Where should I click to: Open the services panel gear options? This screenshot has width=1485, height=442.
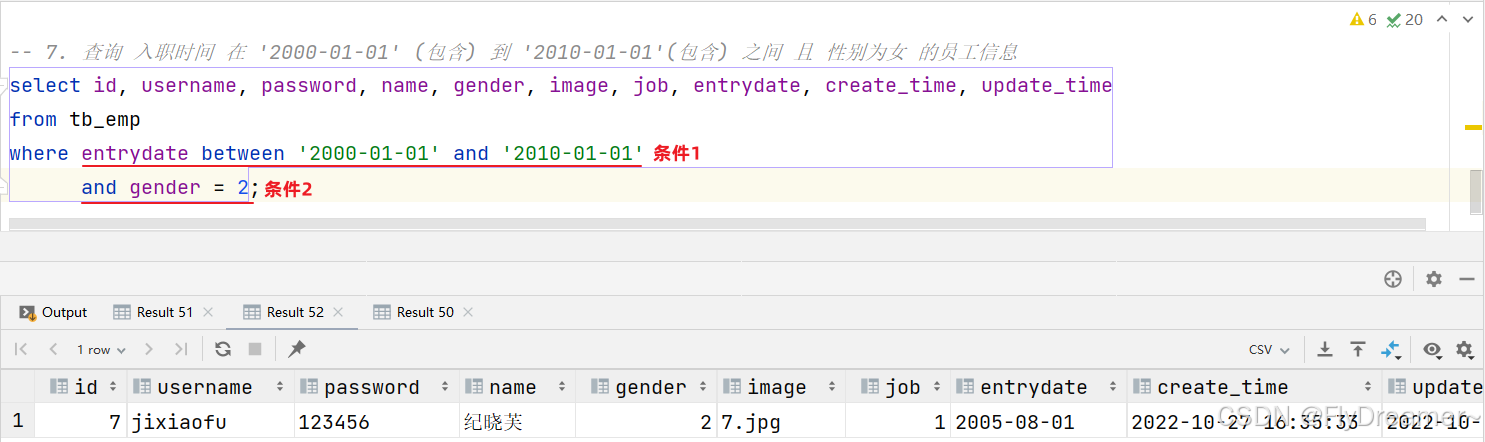click(1434, 279)
